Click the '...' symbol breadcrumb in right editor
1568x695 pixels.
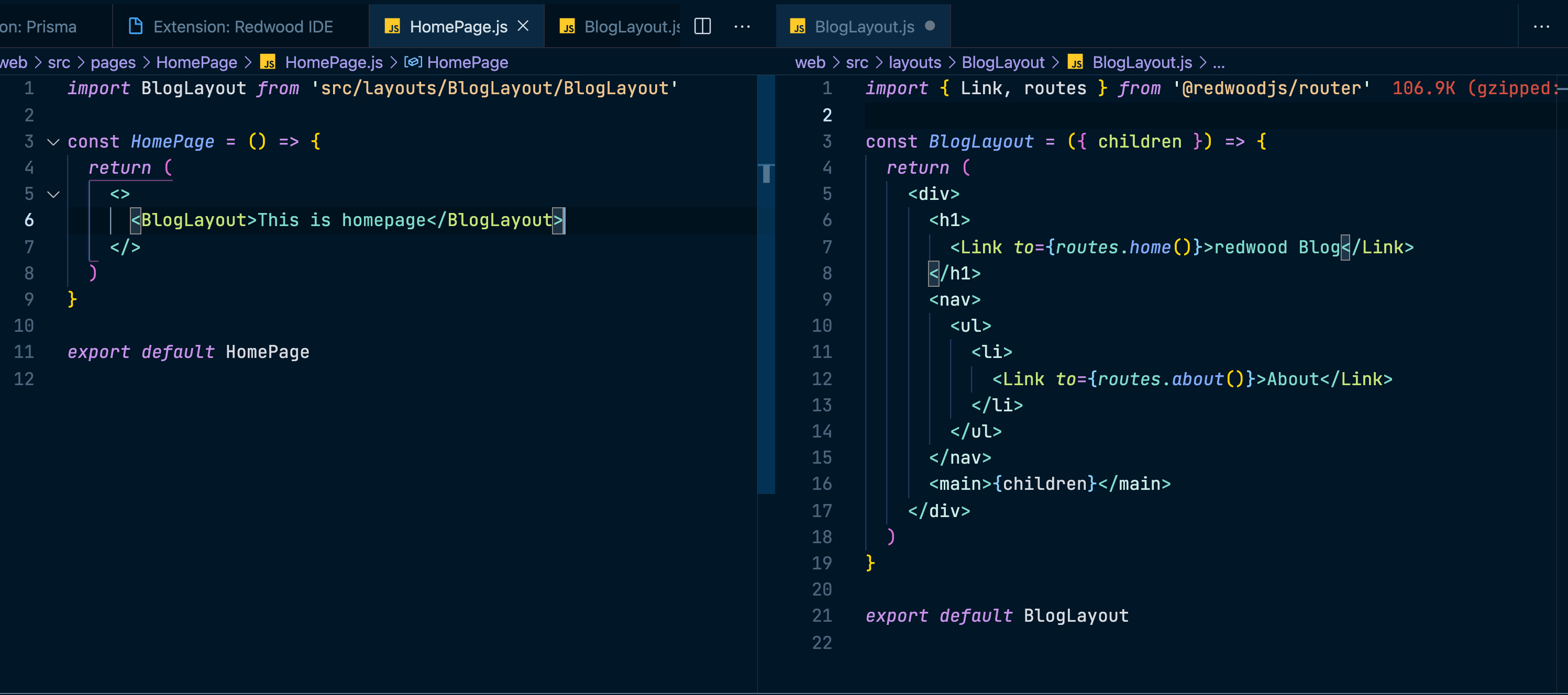coord(1219,63)
